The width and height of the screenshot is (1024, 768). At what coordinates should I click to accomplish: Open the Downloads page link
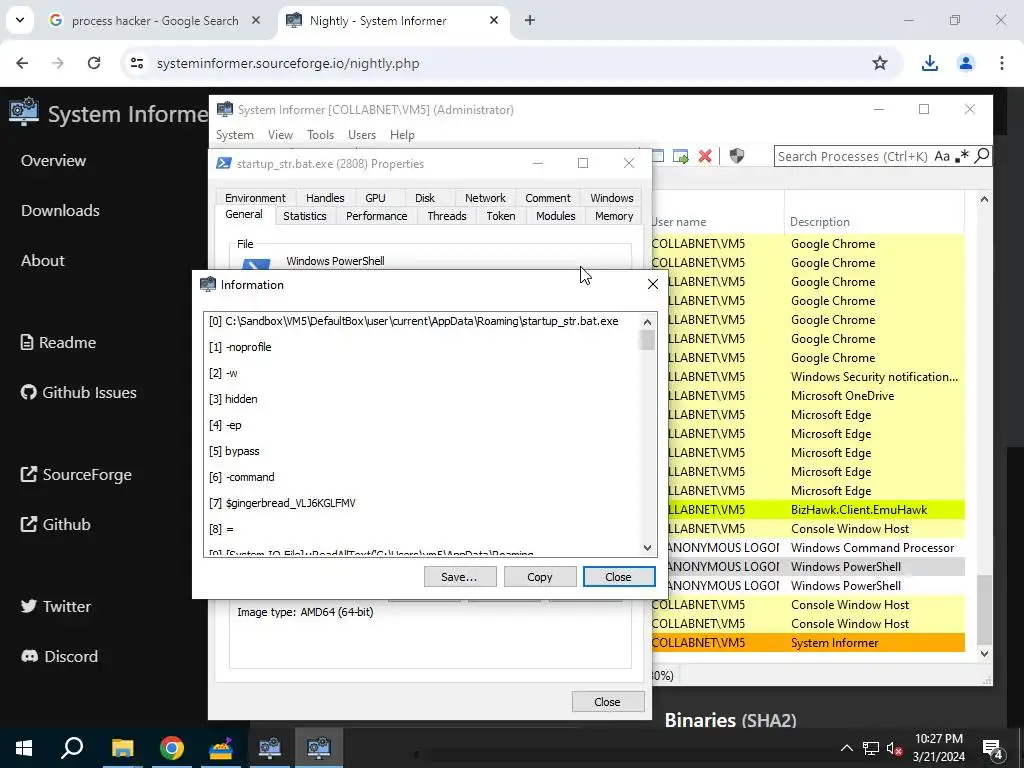pos(60,210)
